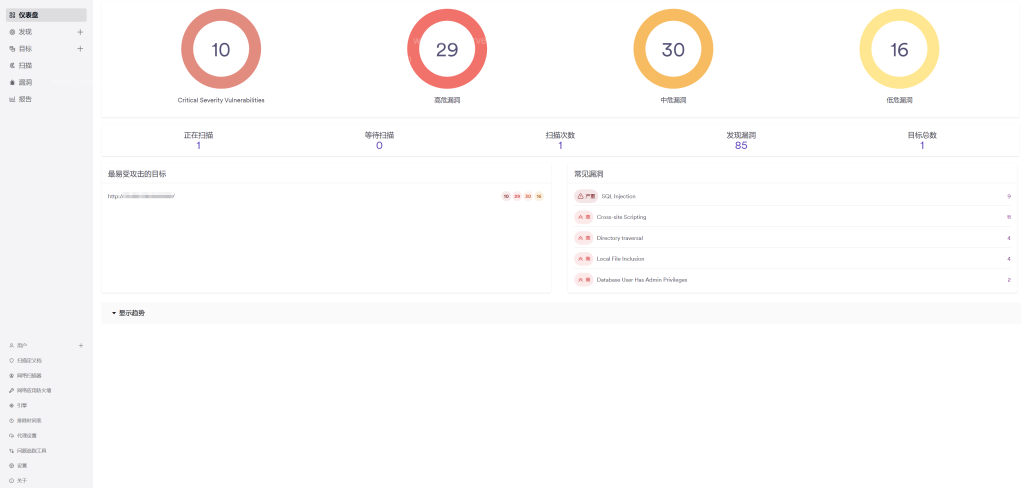Open the SQL Injection vulnerability entry
Image resolution: width=1024 pixels, height=488 pixels.
point(617,196)
